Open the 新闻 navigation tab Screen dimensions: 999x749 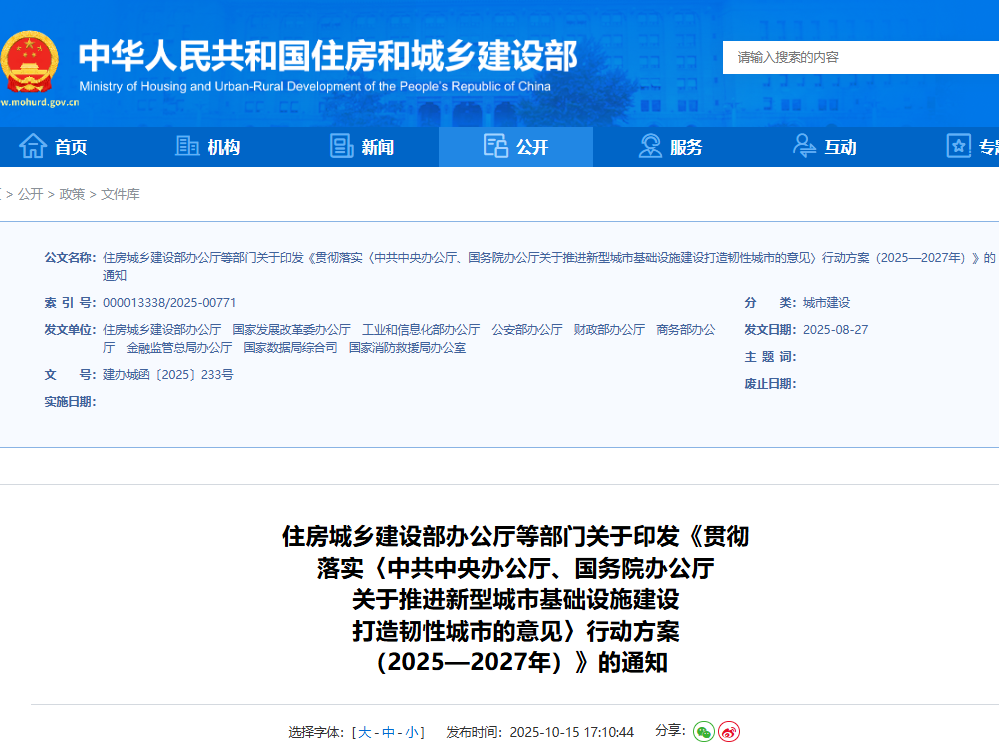pos(377,147)
